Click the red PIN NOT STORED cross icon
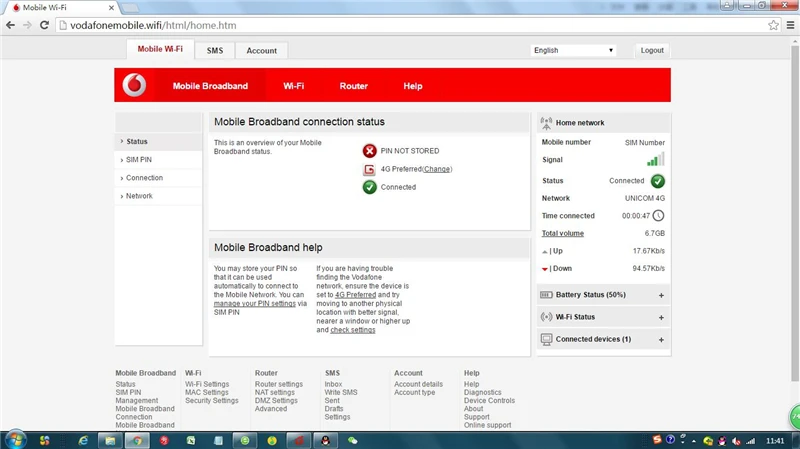Viewport: 800px width, 449px height. (369, 151)
